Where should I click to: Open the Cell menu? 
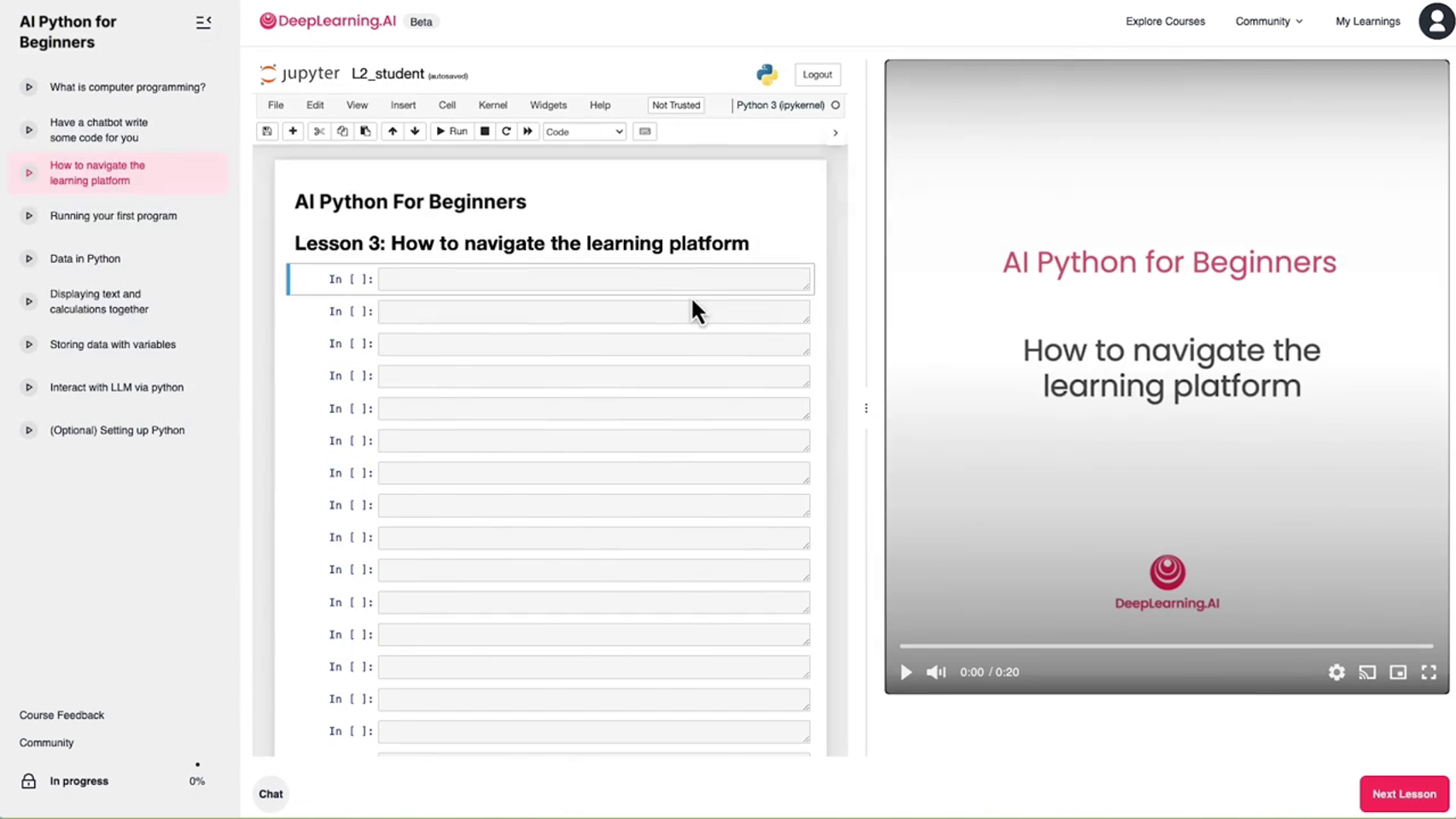(x=447, y=105)
